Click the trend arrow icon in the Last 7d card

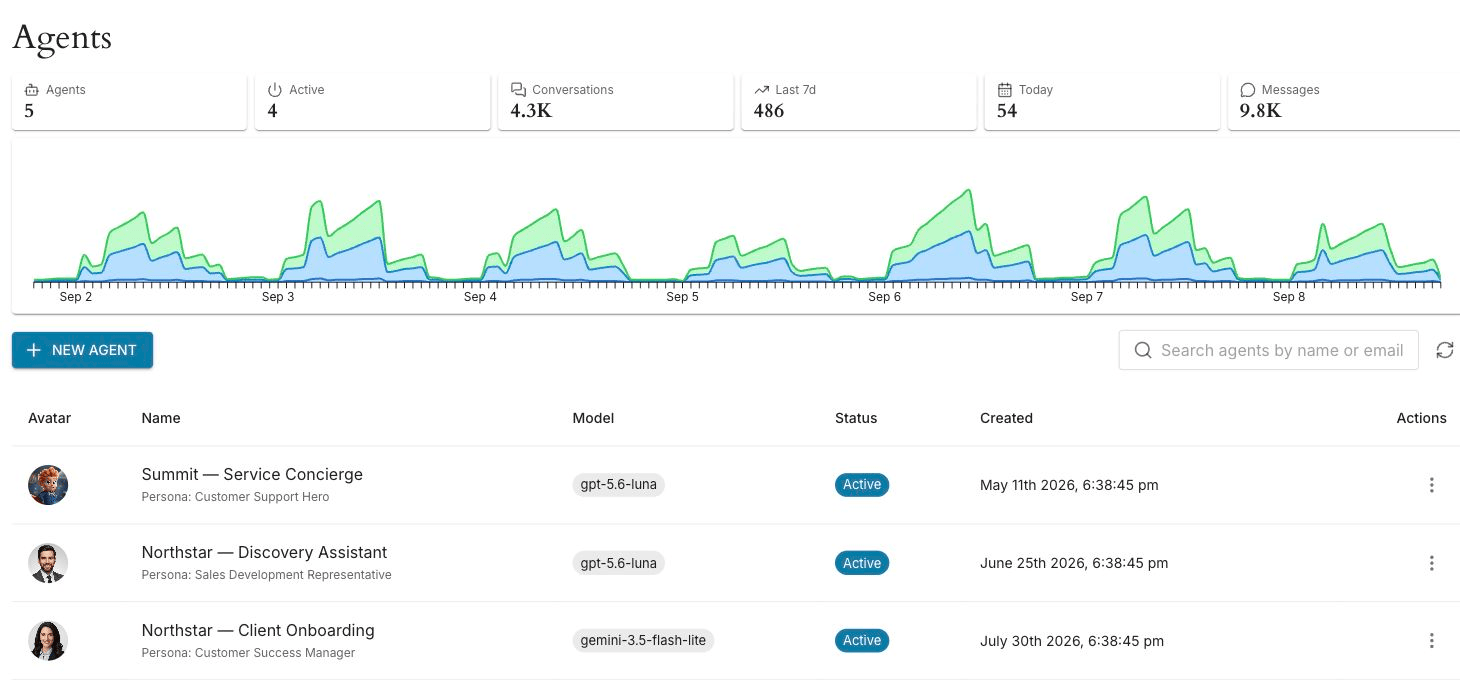(x=762, y=90)
